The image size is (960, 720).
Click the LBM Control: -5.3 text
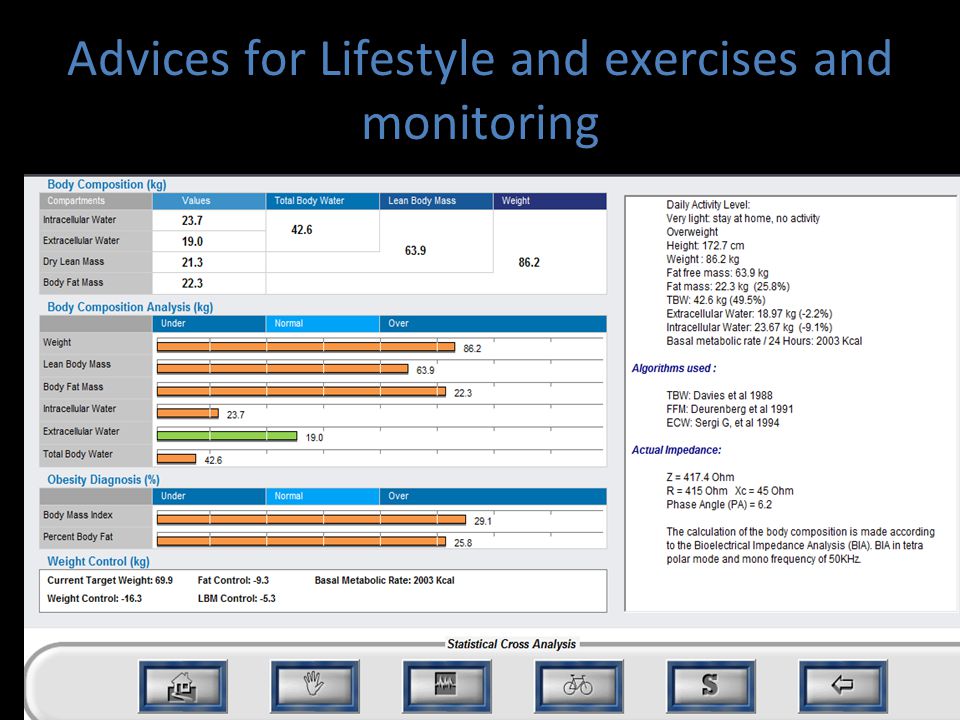tap(236, 598)
